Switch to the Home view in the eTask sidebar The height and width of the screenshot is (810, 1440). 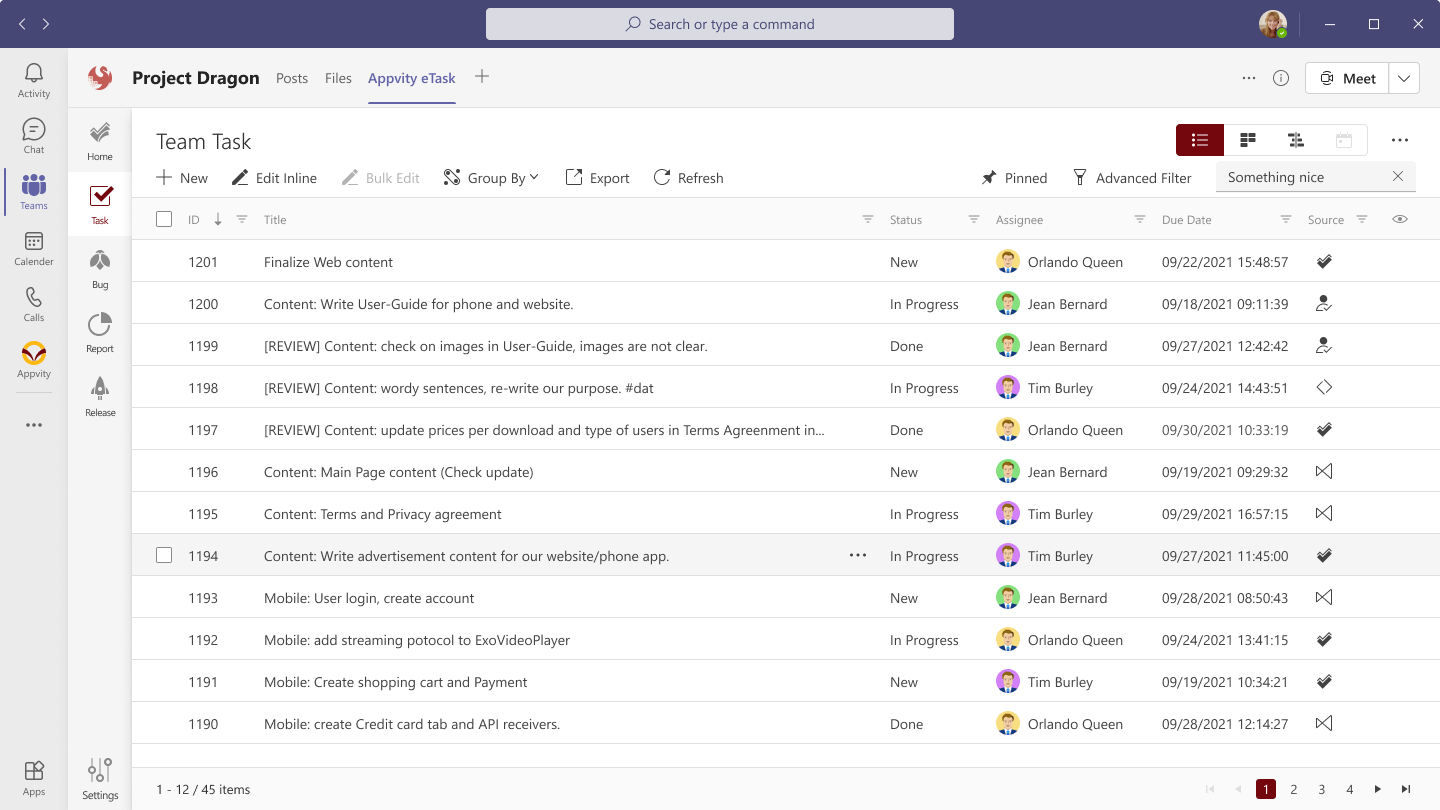pos(99,140)
